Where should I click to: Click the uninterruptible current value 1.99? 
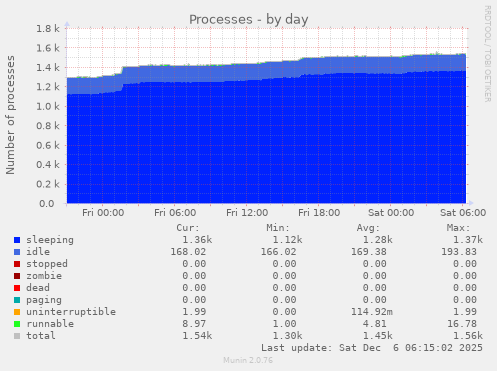[194, 312]
